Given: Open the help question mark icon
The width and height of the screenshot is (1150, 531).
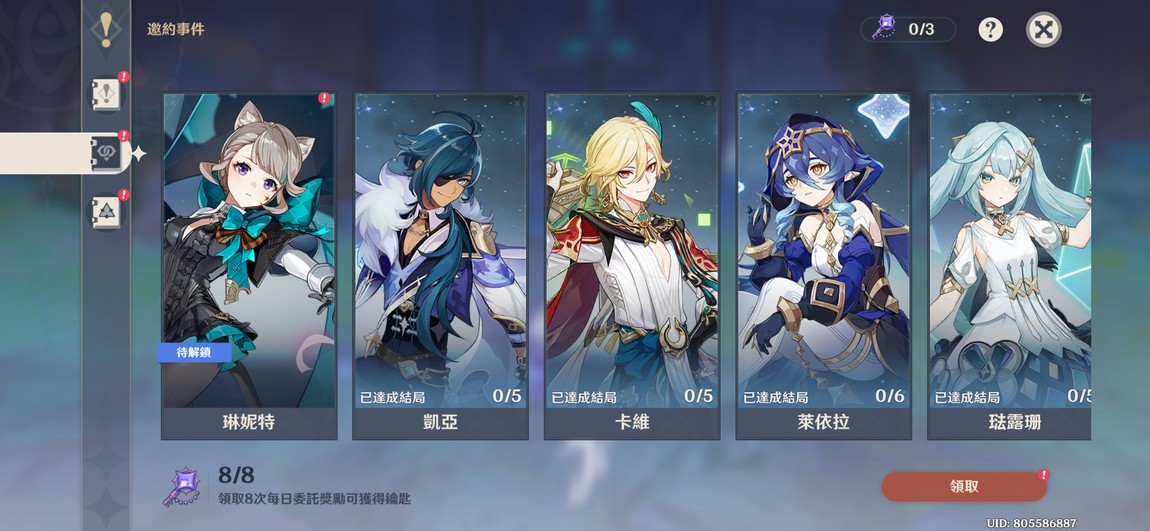Looking at the screenshot, I should point(990,30).
